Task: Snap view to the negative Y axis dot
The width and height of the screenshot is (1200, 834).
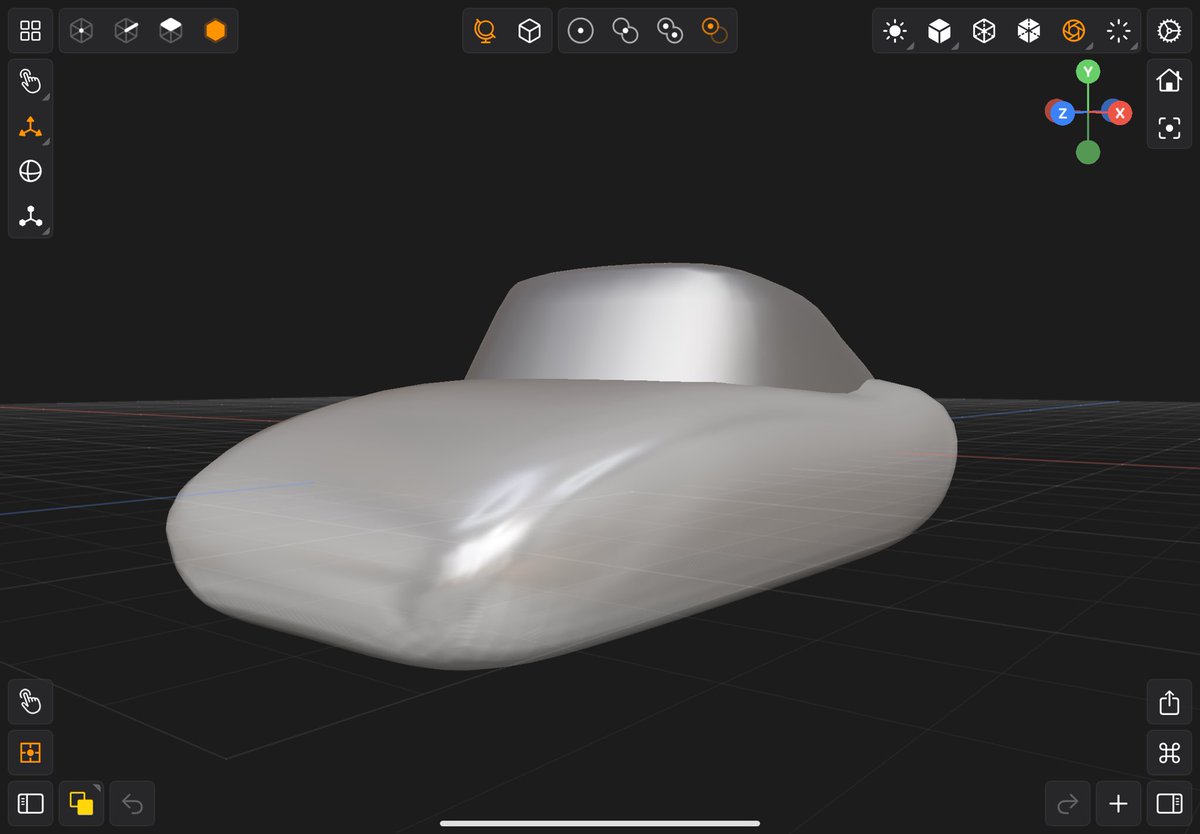Action: point(1088,152)
